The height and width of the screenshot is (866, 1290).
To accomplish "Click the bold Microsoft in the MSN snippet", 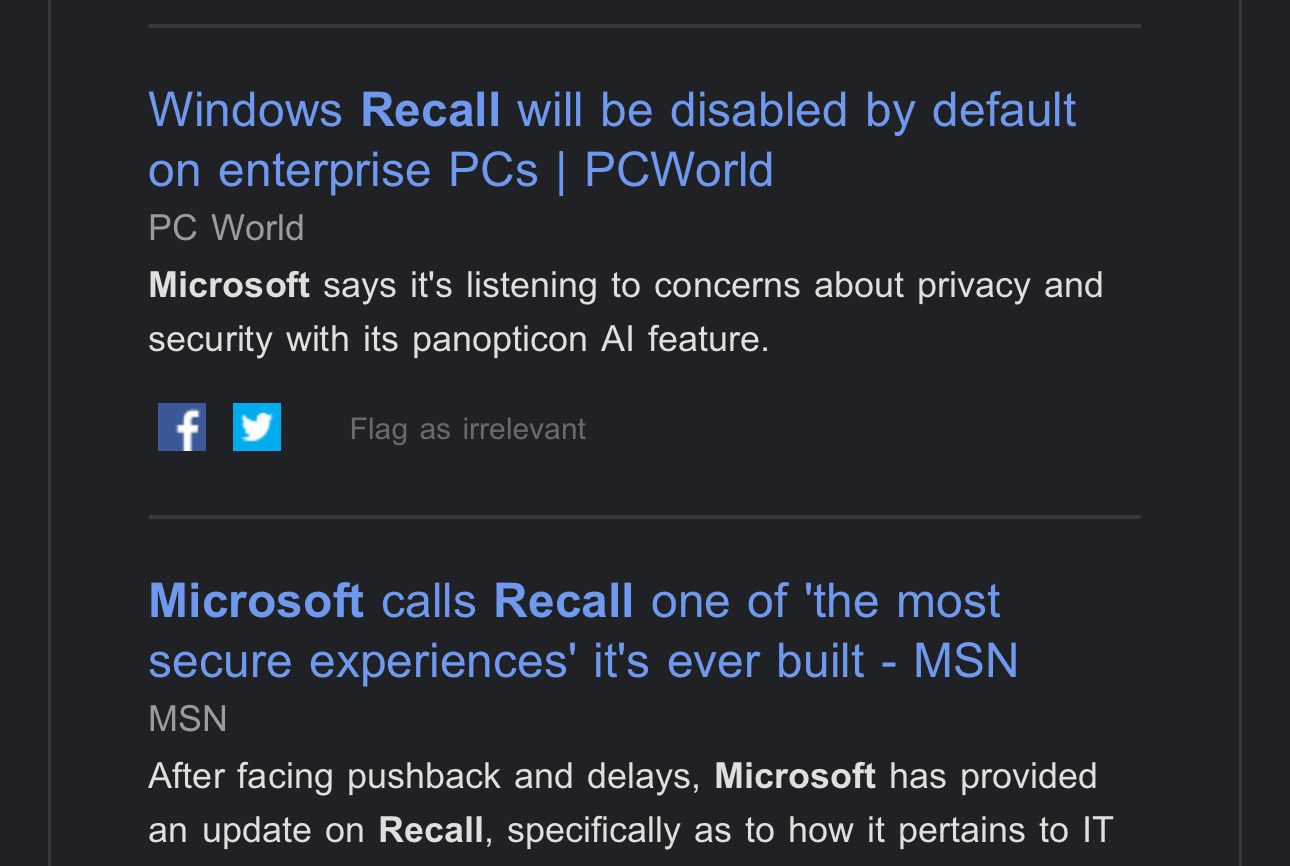I will pyautogui.click(x=795, y=776).
